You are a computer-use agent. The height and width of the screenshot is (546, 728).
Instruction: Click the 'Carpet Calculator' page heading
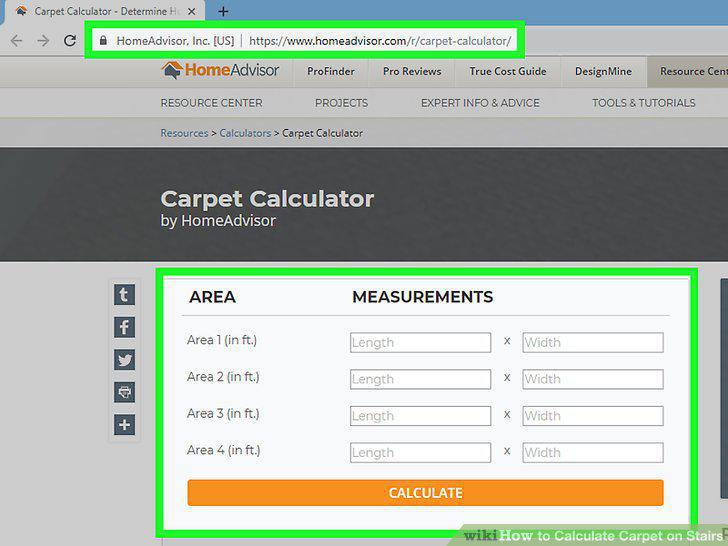pos(267,199)
